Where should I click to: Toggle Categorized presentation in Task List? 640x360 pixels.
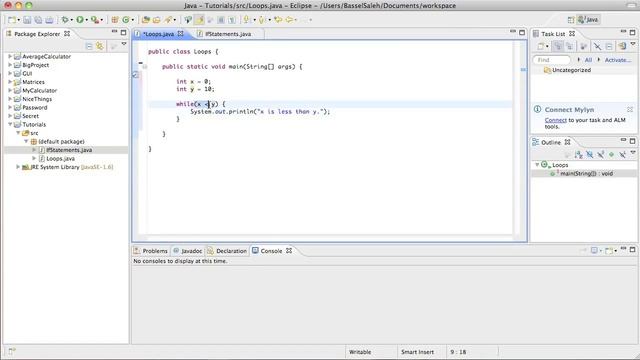558,46
